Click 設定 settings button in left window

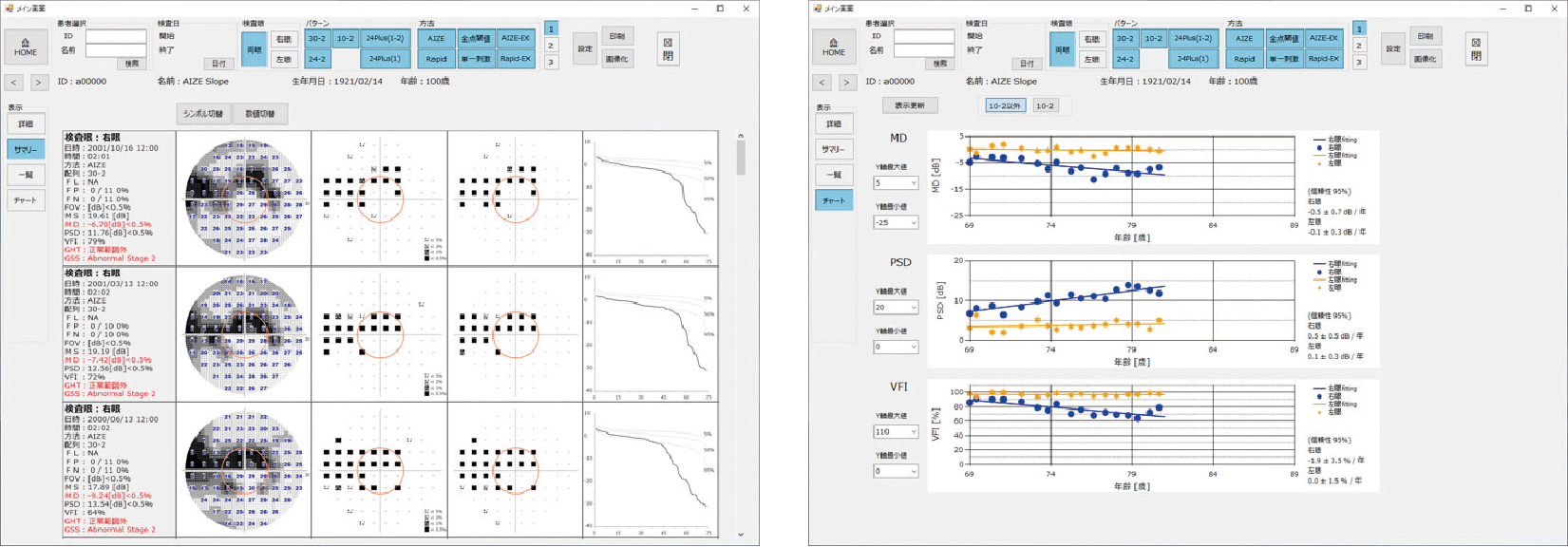pyautogui.click(x=585, y=48)
